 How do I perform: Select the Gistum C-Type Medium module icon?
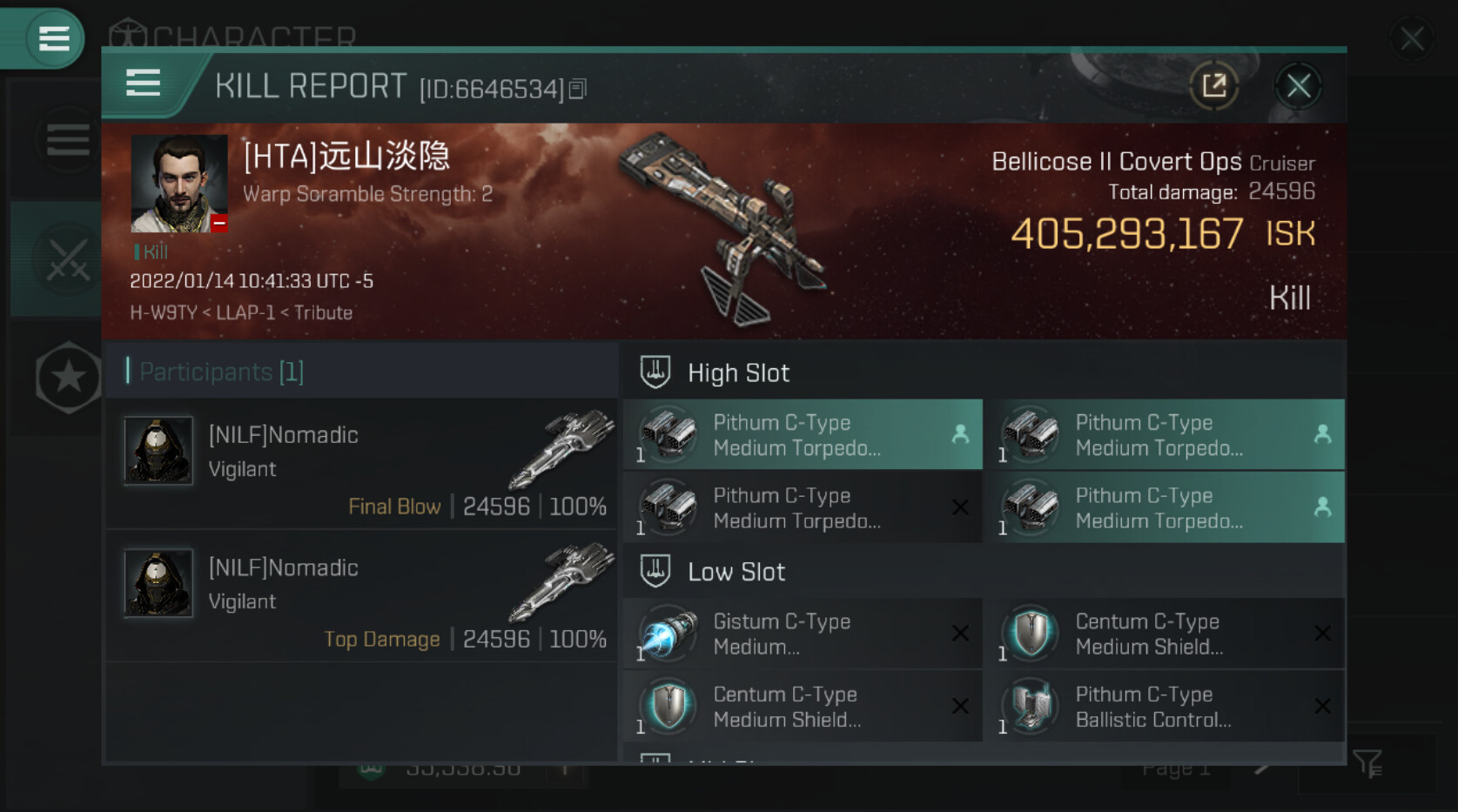pos(669,634)
